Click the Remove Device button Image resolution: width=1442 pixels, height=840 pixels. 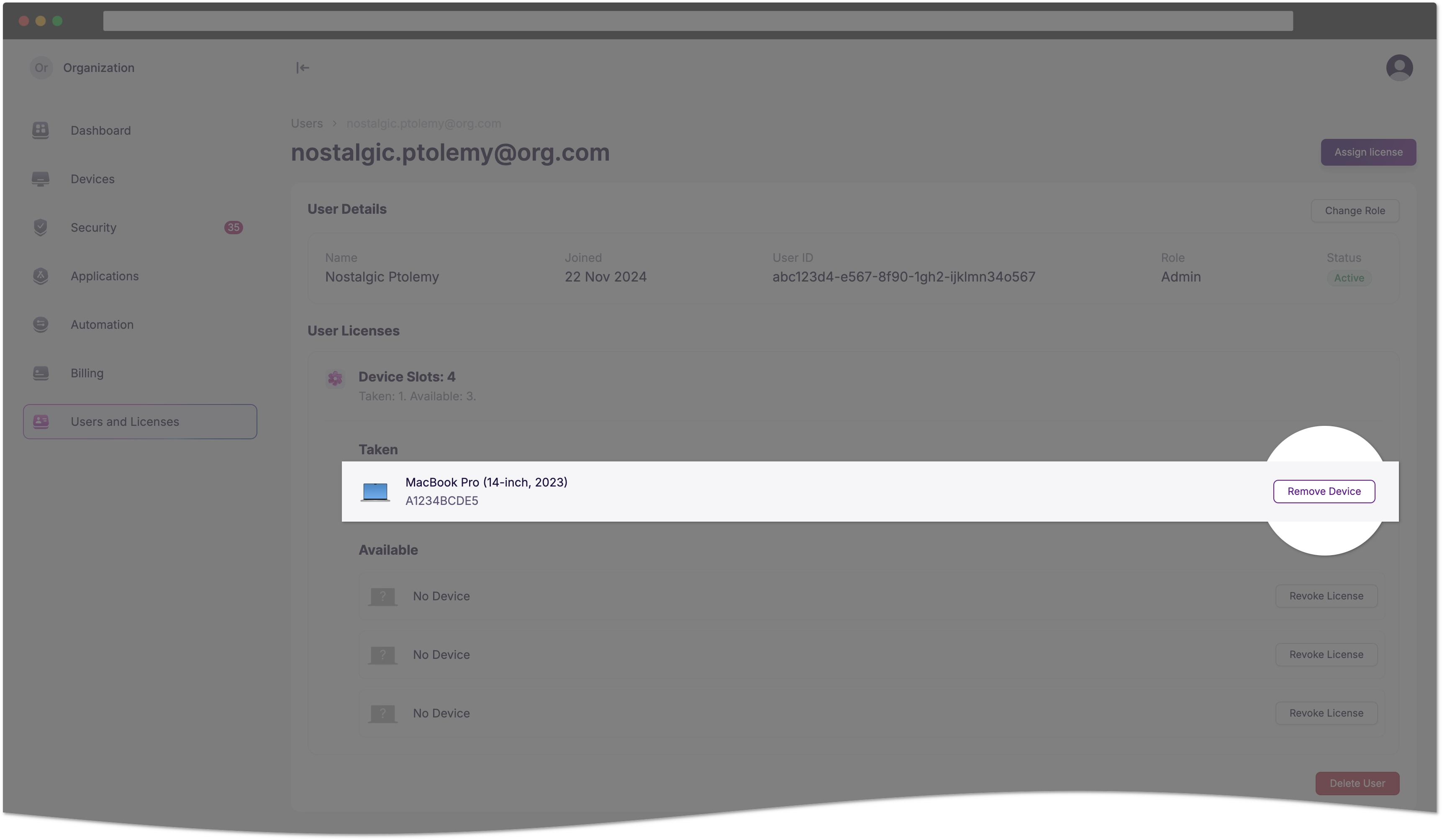pyautogui.click(x=1324, y=491)
